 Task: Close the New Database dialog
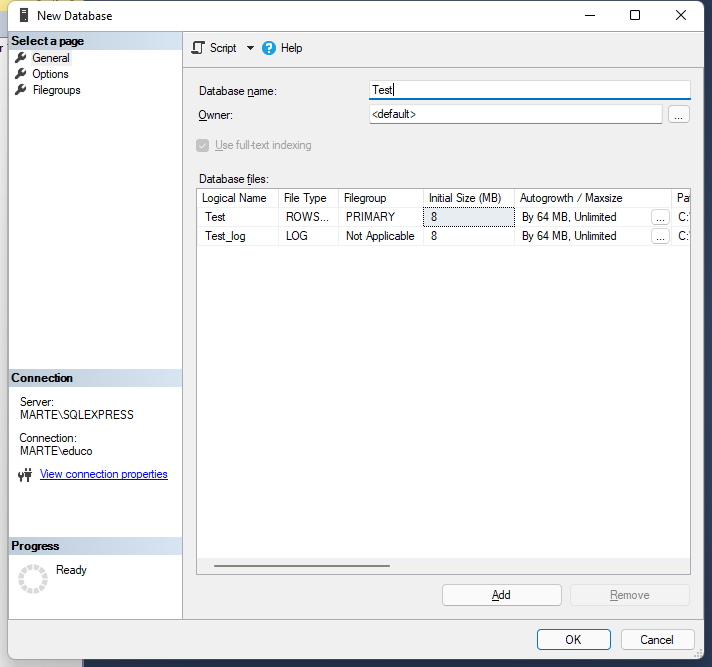681,15
